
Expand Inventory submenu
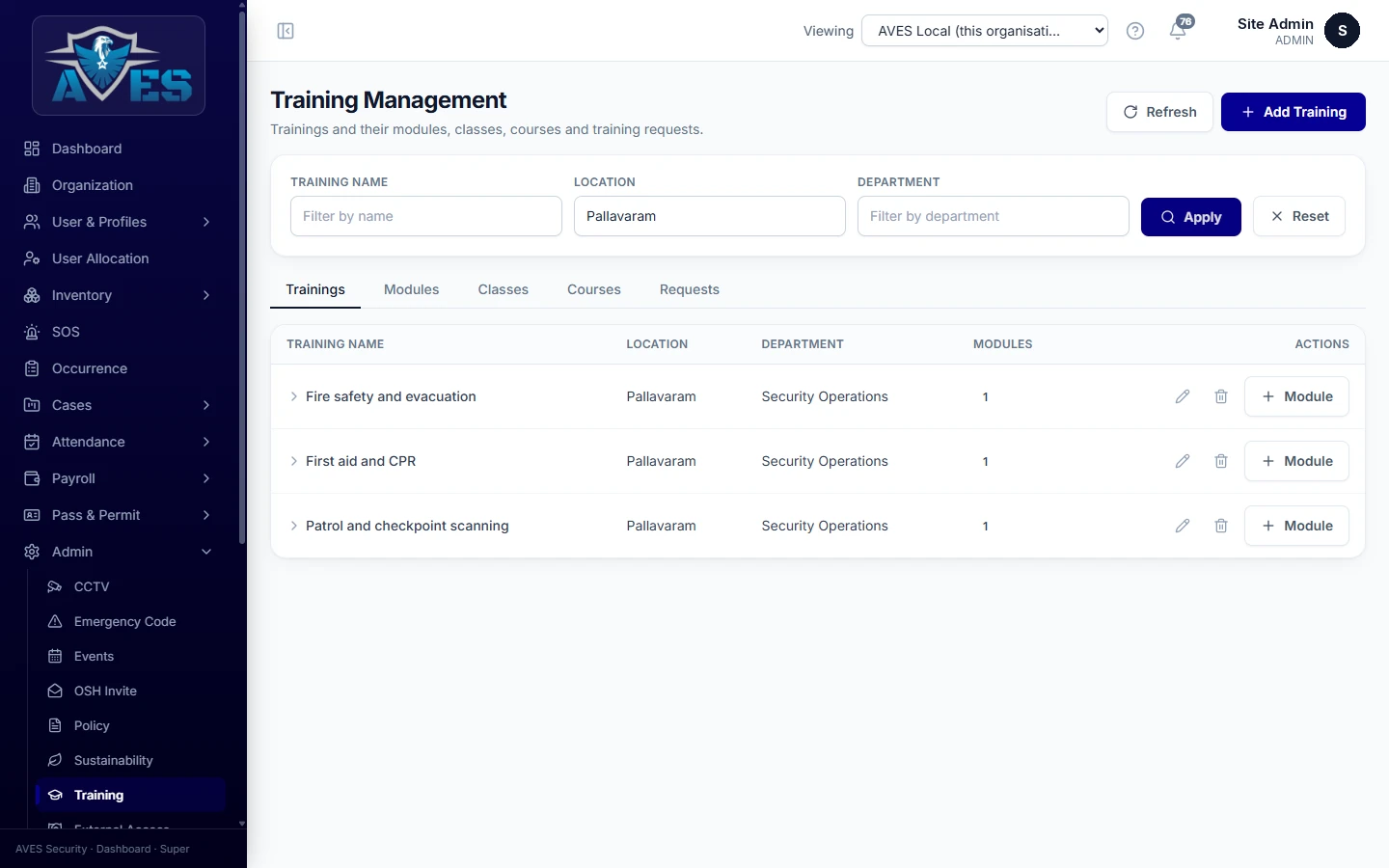coord(119,295)
